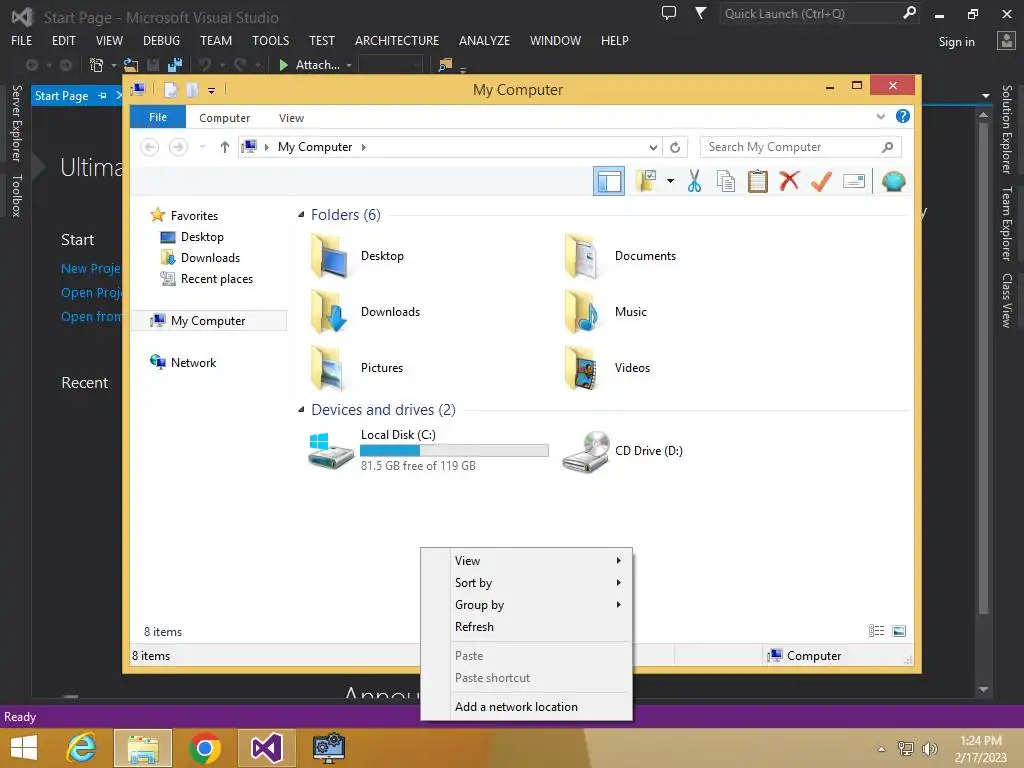Select Local Disk (C:) drive
Viewport: 1024px width, 768px height.
pos(428,450)
